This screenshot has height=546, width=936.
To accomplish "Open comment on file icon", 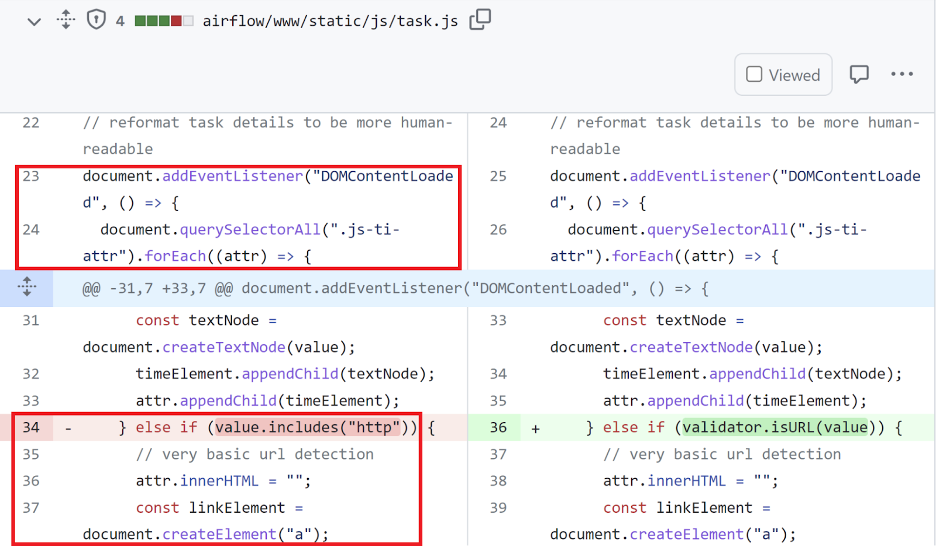I will coord(859,75).
